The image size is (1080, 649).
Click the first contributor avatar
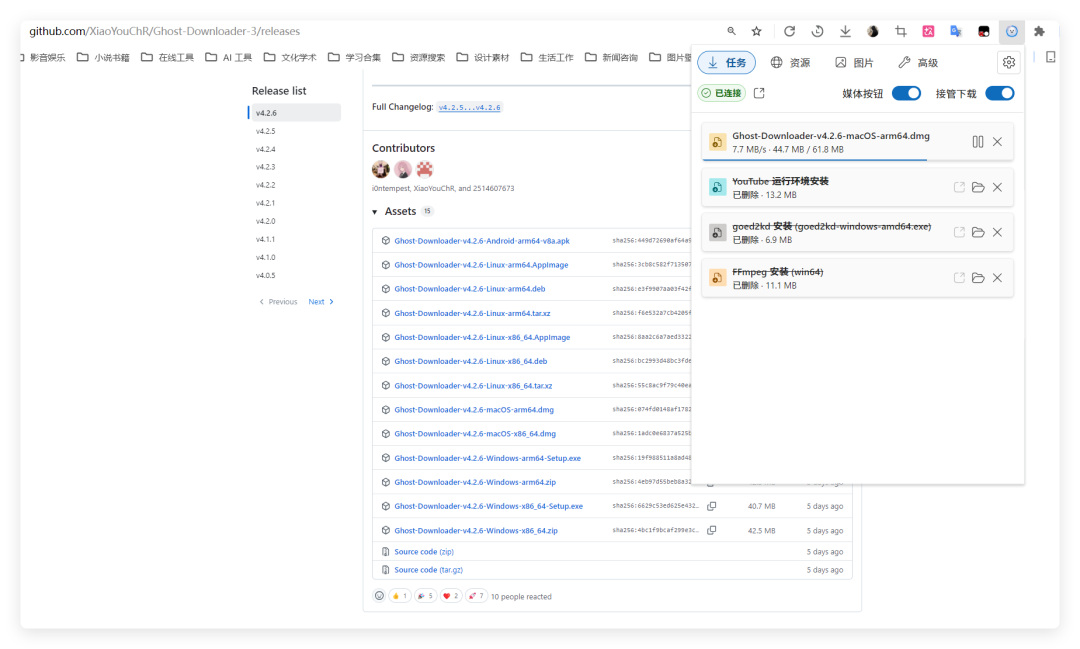click(381, 169)
